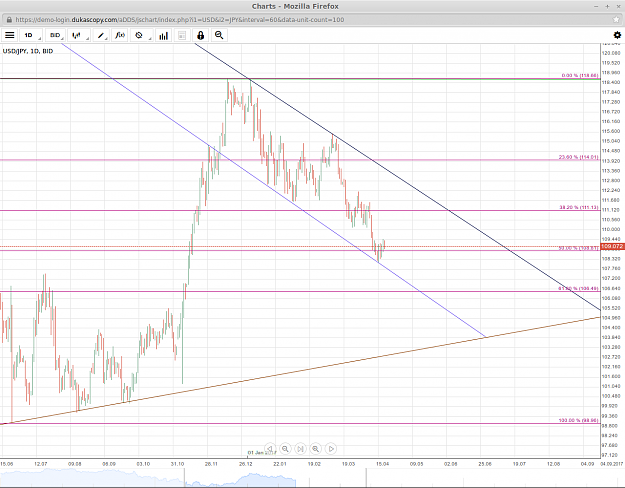Screen dimensions: 625x488
Task: Click the 22.01 date label on time axis
Action: pos(280,464)
